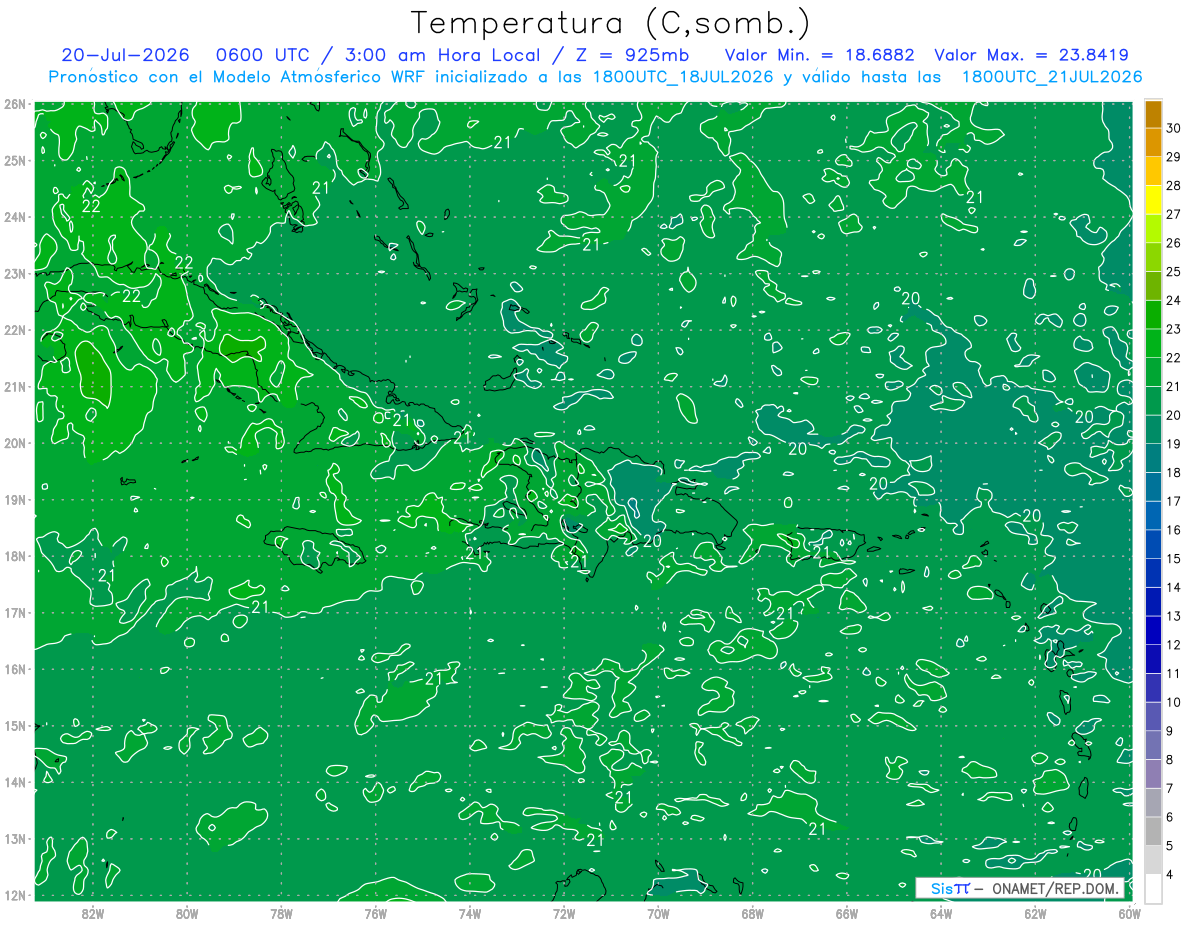Click the "62W" longitude axis label
The width and height of the screenshot is (1200, 927).
(x=1035, y=912)
